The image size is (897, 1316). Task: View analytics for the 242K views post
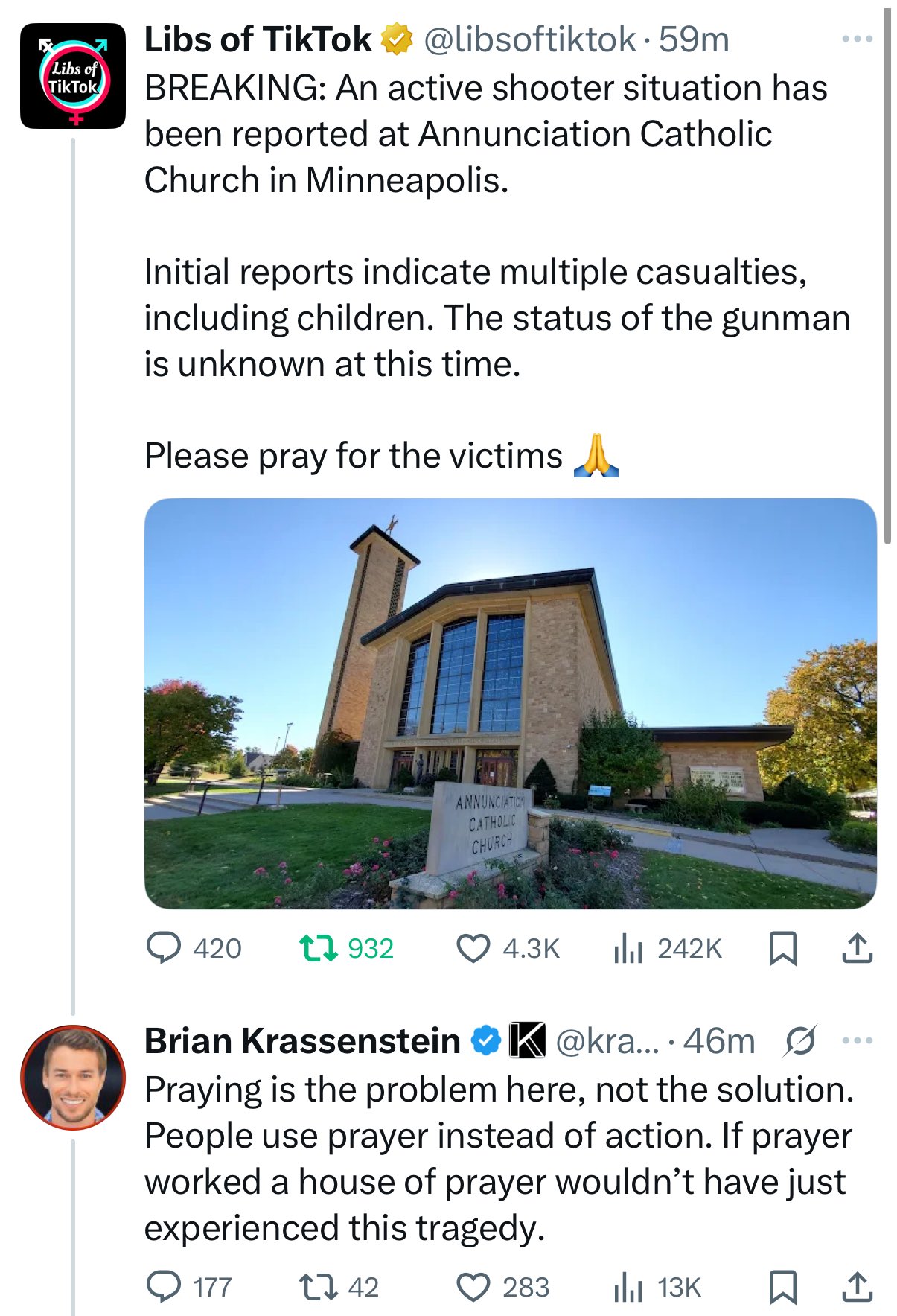628,948
